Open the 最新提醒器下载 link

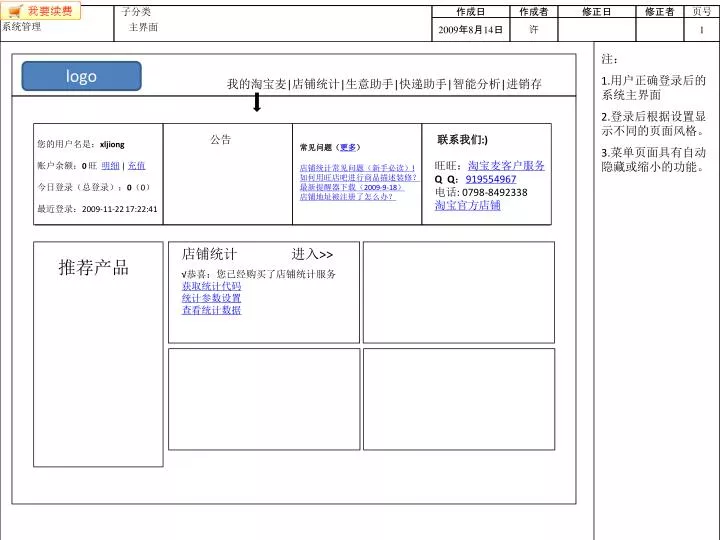click(350, 187)
